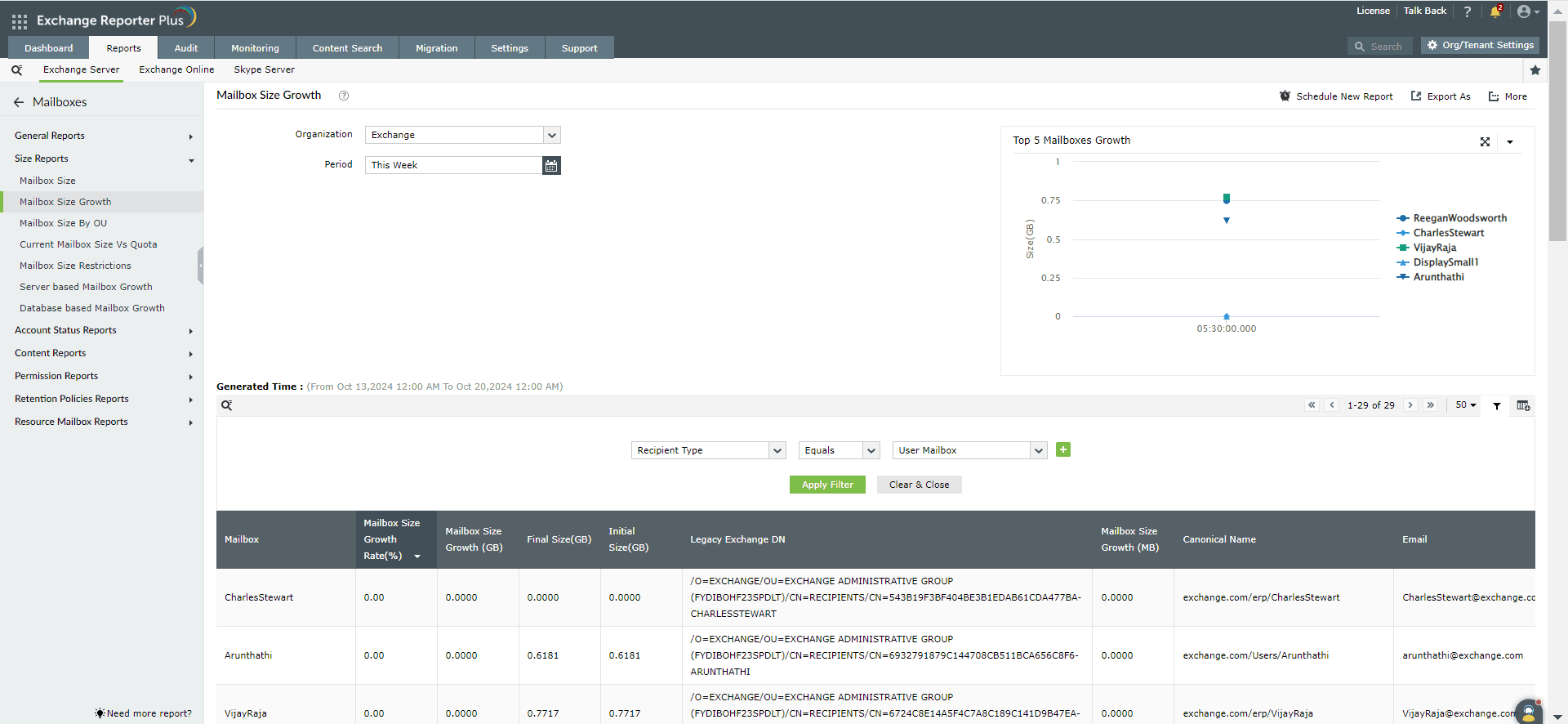Image resolution: width=1568 pixels, height=724 pixels.
Task: Go to the next results page
Action: click(1410, 404)
